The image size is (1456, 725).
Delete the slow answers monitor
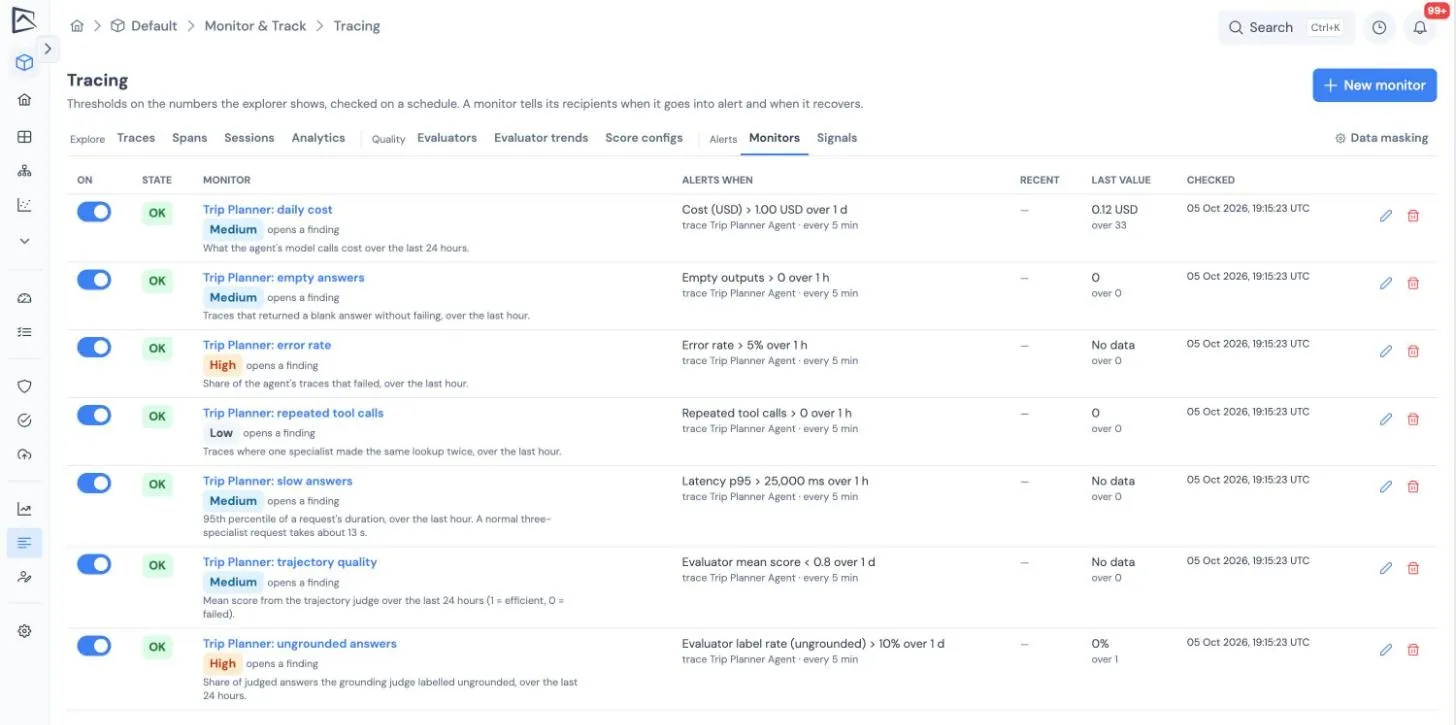coord(1413,487)
